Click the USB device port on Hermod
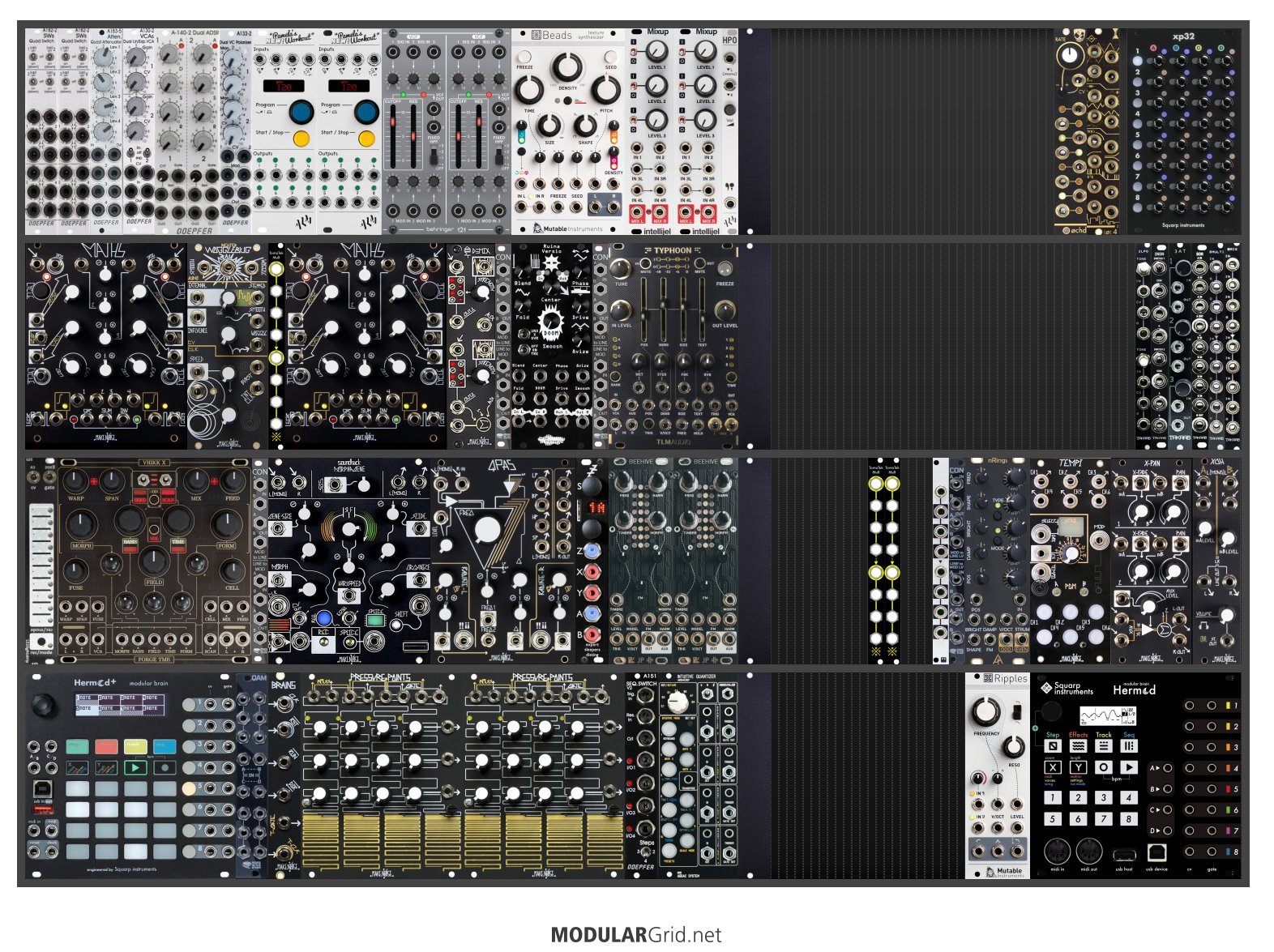Screen dimensions: 1274x952 click(1156, 852)
